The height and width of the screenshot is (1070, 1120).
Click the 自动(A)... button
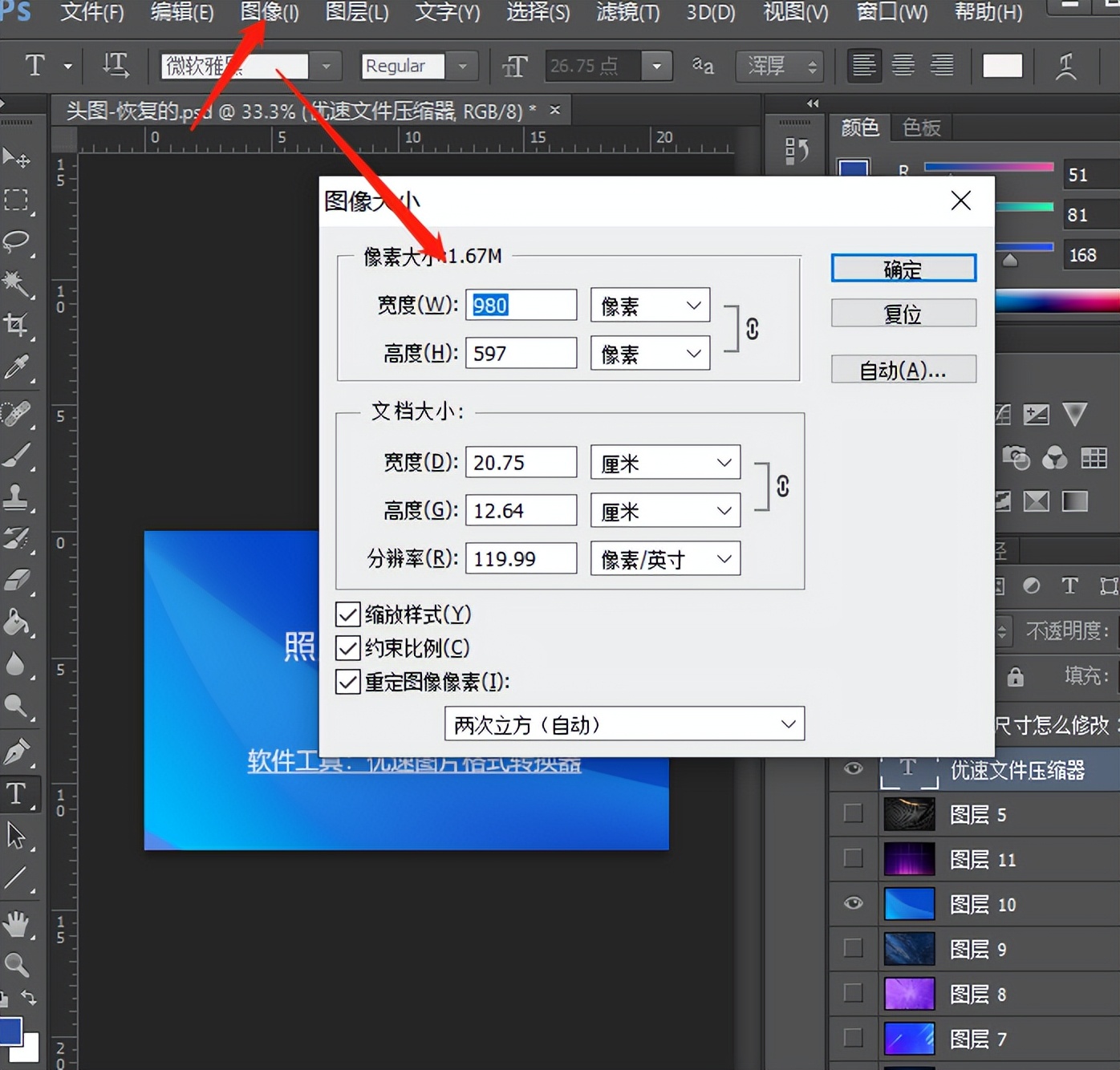pyautogui.click(x=903, y=370)
